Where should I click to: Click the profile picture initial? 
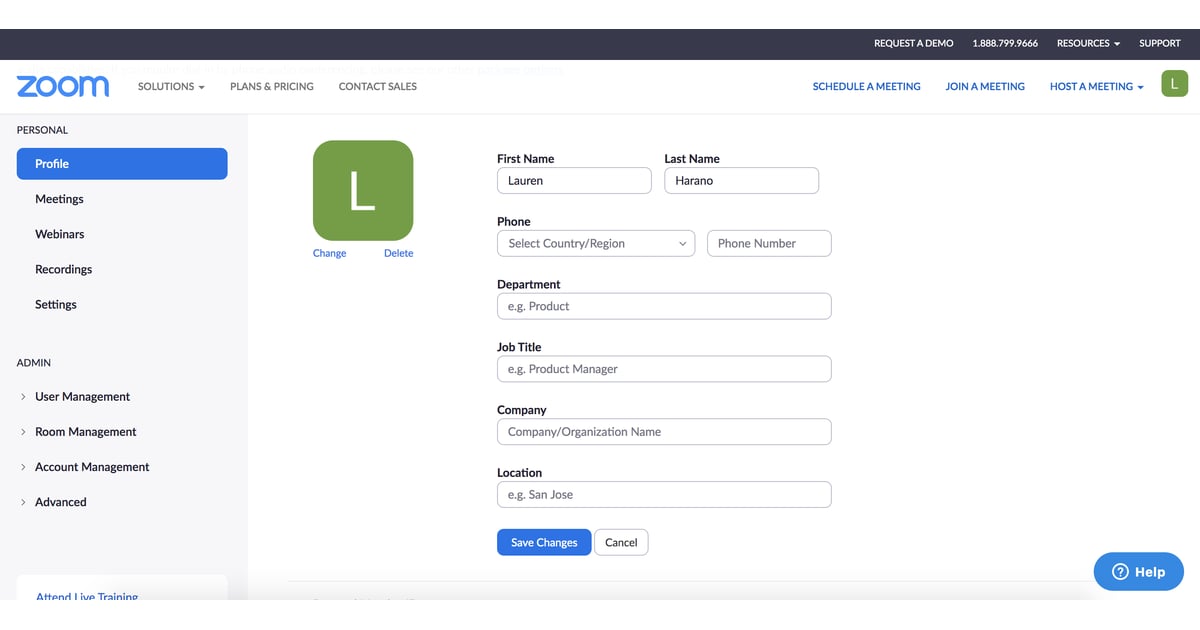click(363, 190)
